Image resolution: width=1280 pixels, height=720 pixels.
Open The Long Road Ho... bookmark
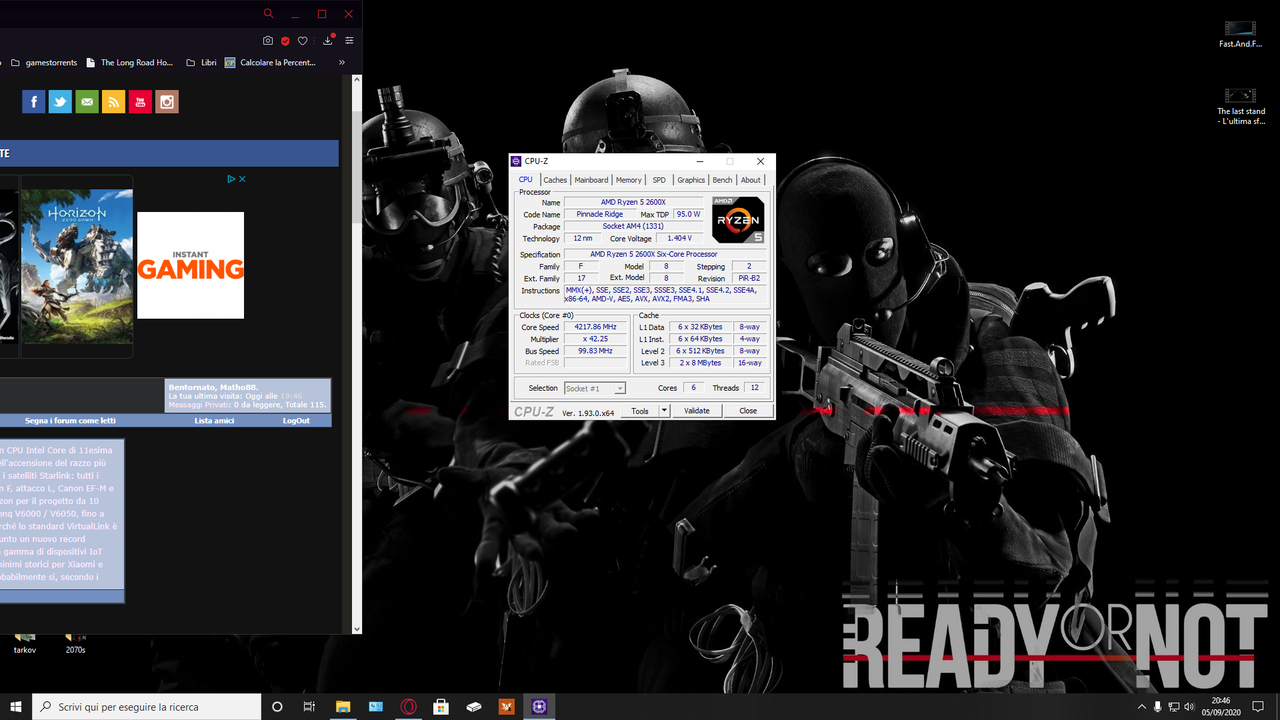(x=129, y=62)
